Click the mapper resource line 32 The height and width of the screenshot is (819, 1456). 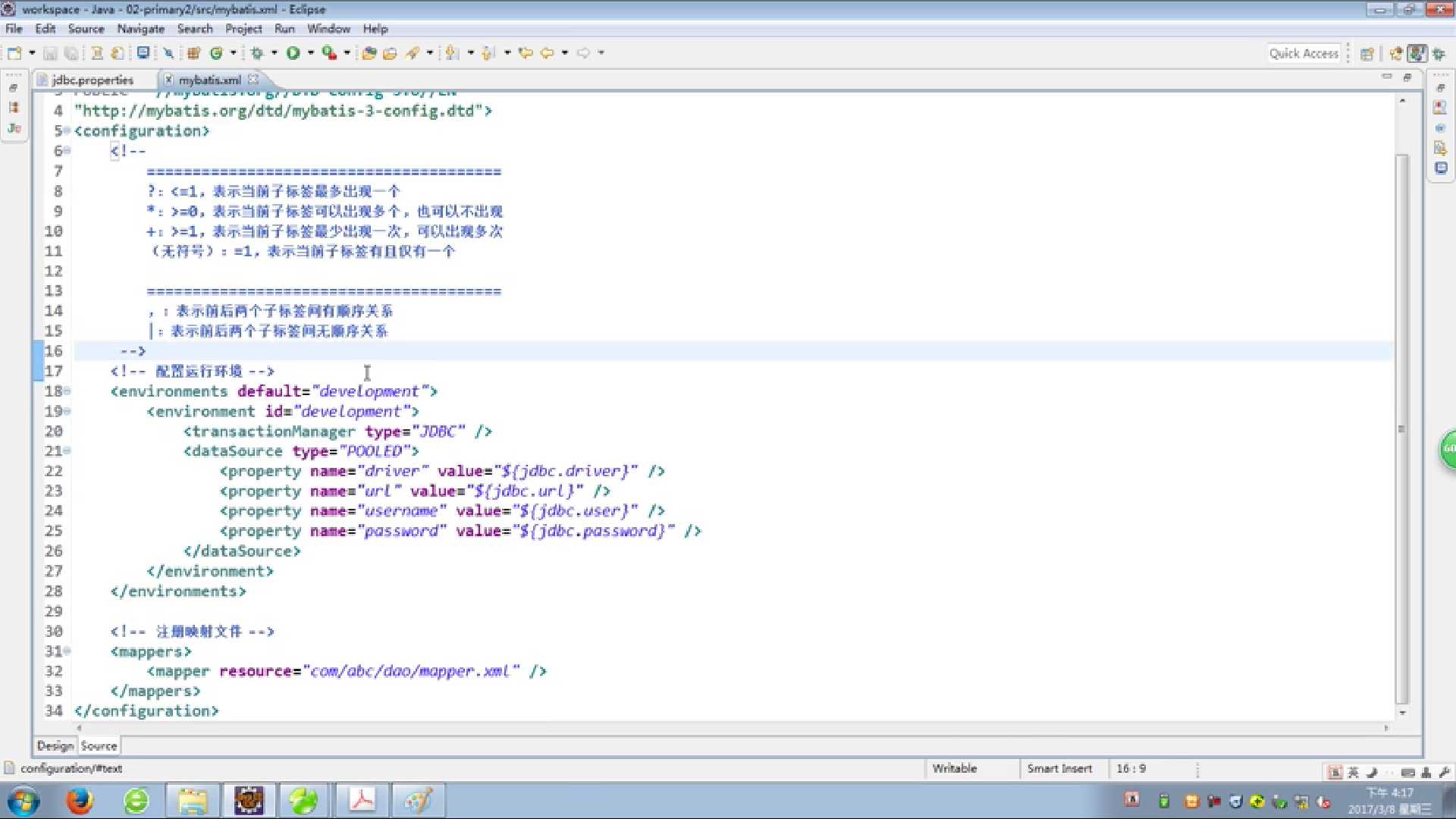[x=347, y=671]
